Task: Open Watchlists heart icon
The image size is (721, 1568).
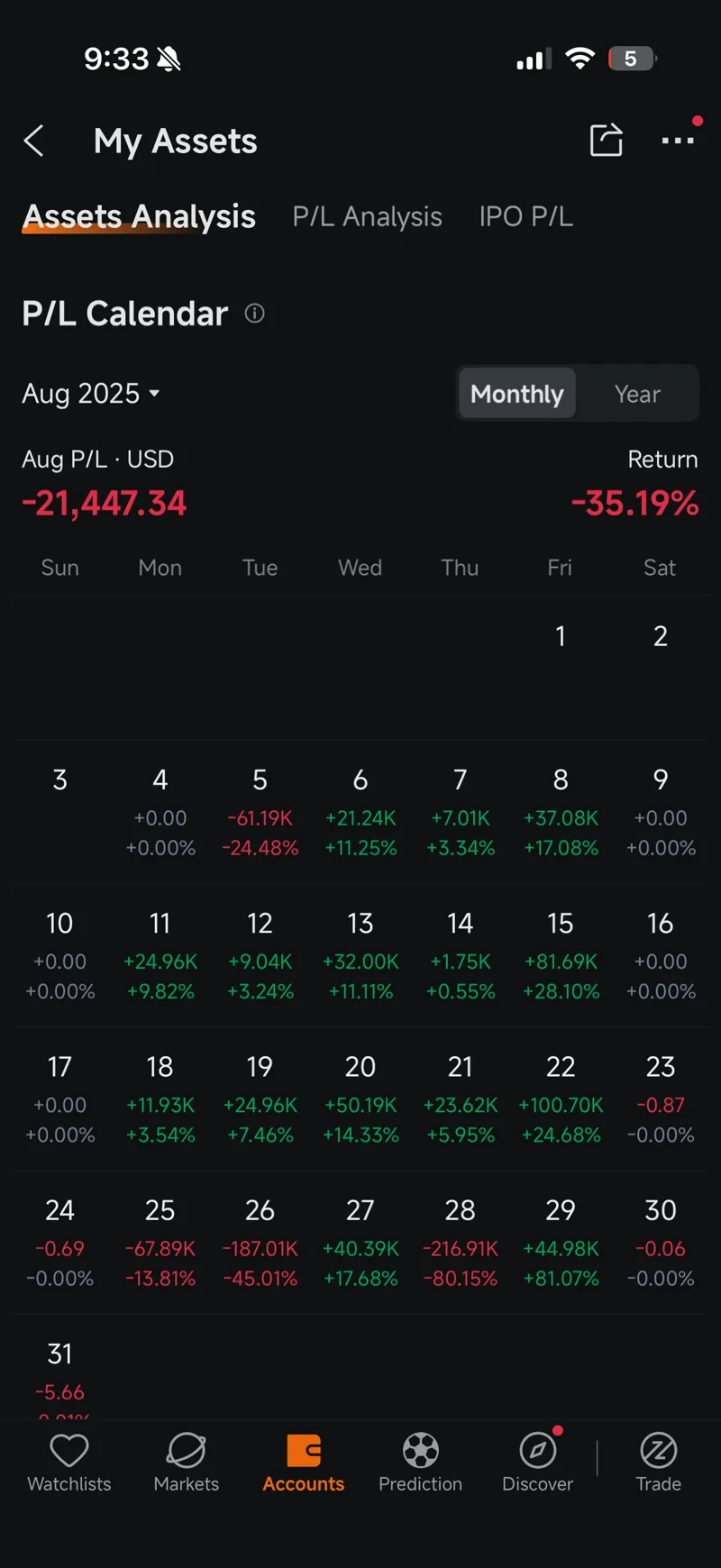Action: pos(69,1451)
